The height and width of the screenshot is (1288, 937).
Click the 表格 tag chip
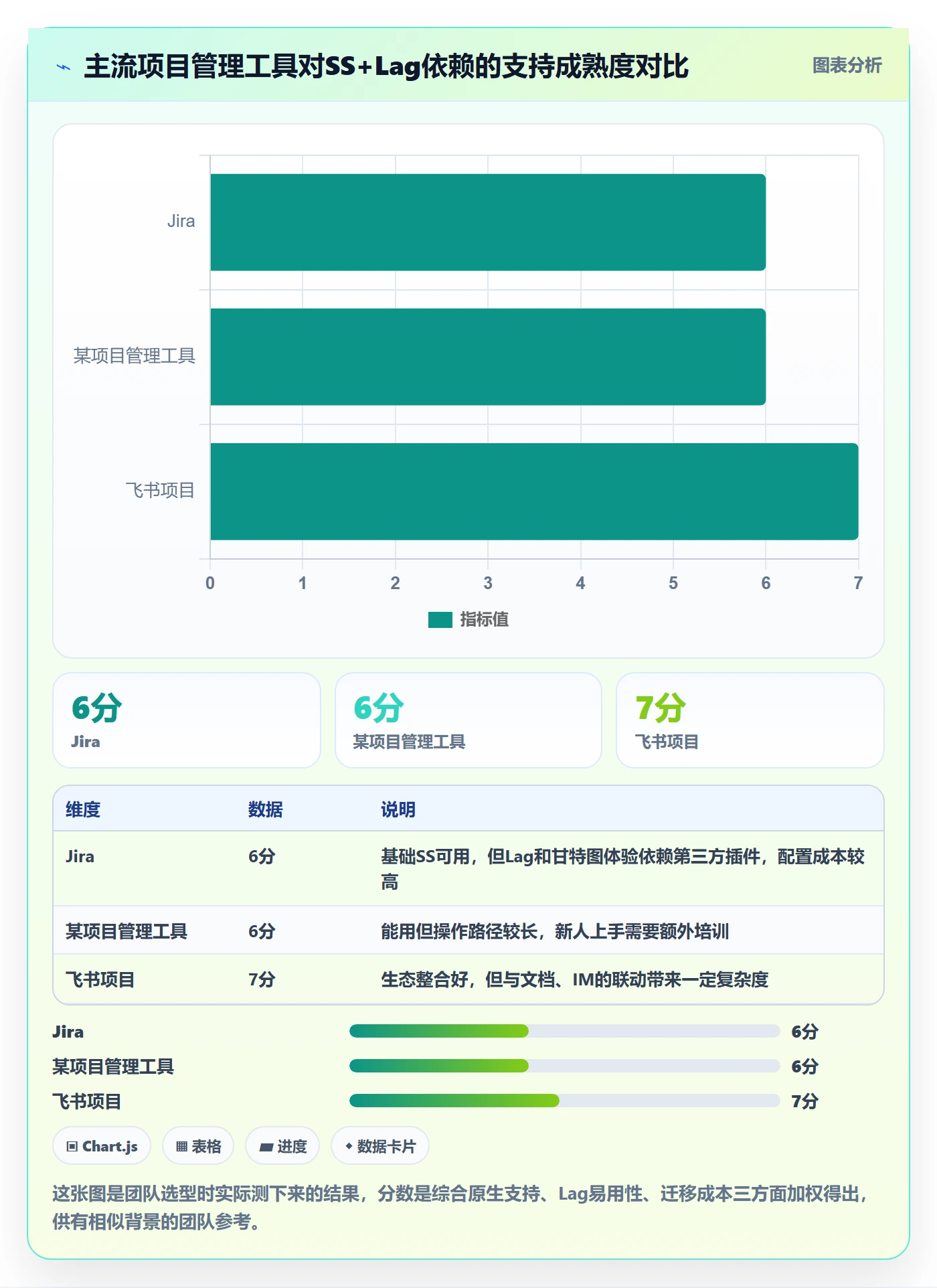[x=198, y=1146]
